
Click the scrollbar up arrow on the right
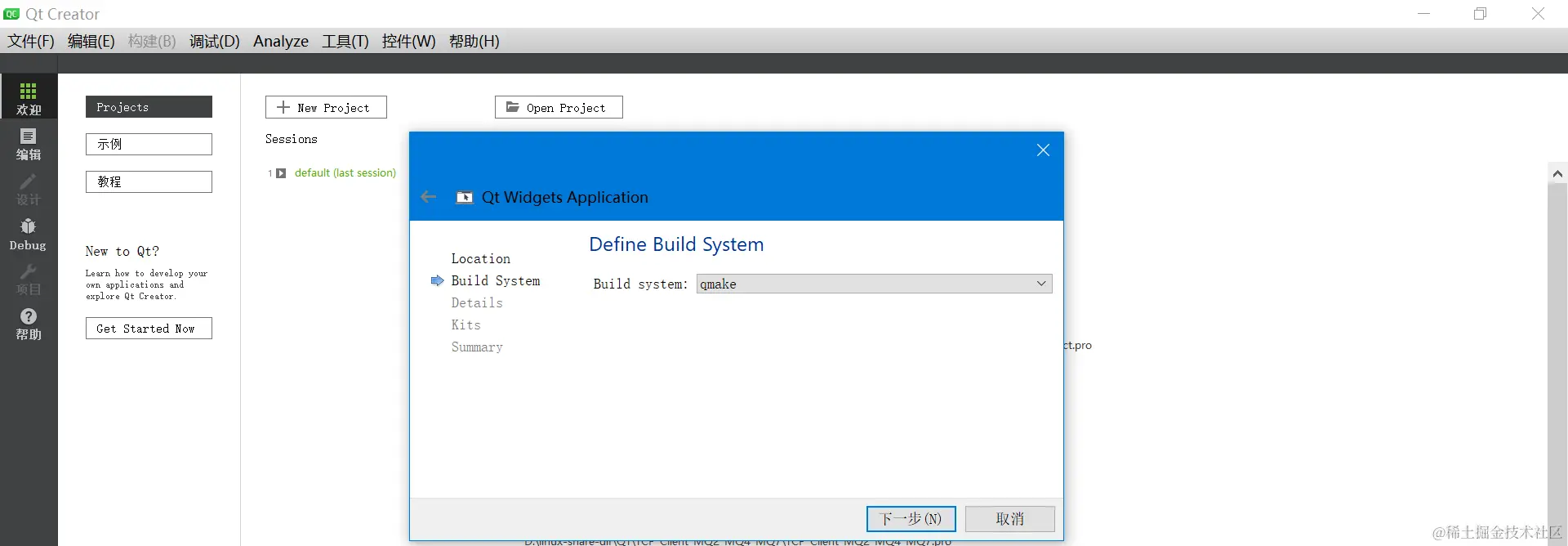point(1557,173)
